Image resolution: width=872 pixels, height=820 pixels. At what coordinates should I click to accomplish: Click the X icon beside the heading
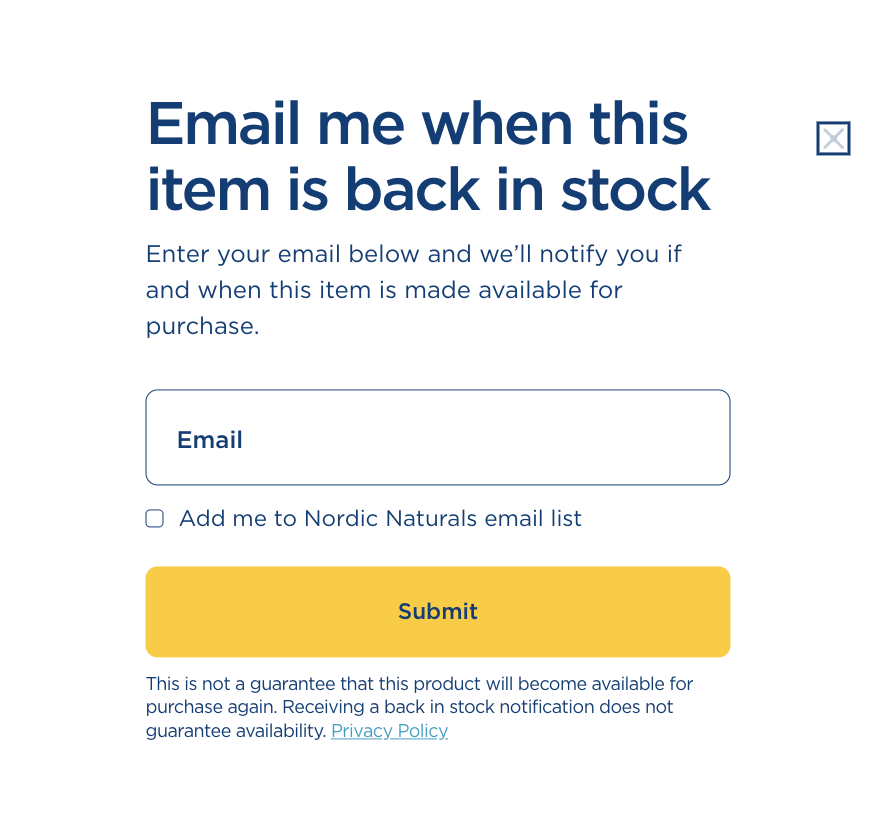coord(833,139)
